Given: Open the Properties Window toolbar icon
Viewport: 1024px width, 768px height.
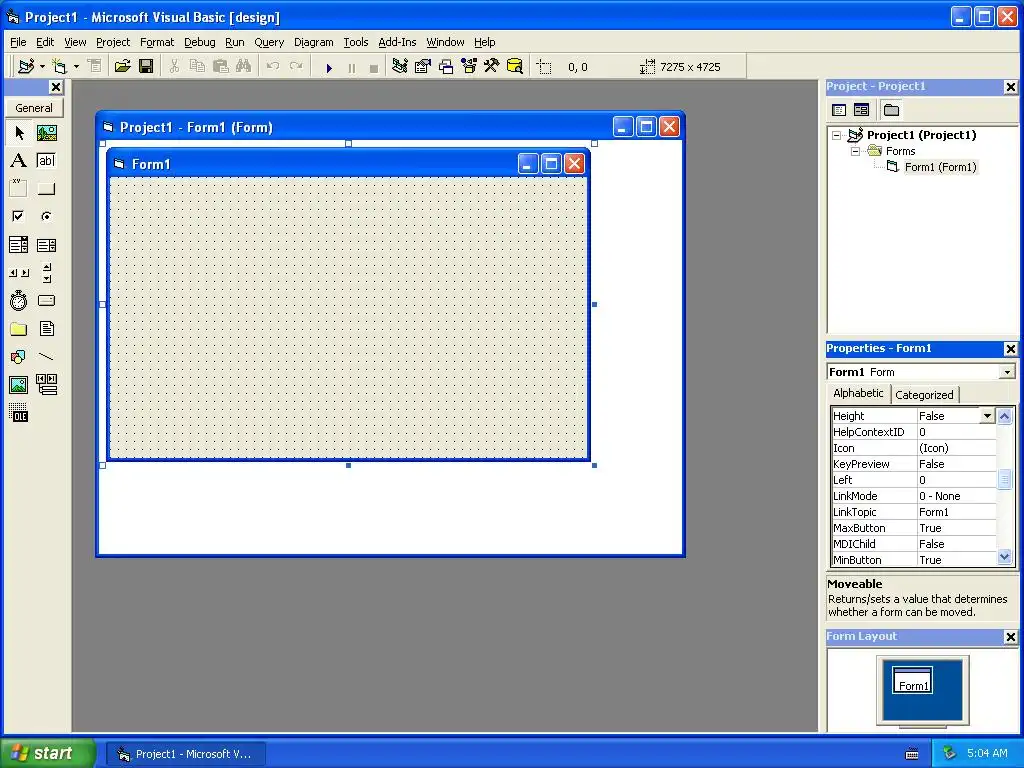Looking at the screenshot, I should 423,67.
